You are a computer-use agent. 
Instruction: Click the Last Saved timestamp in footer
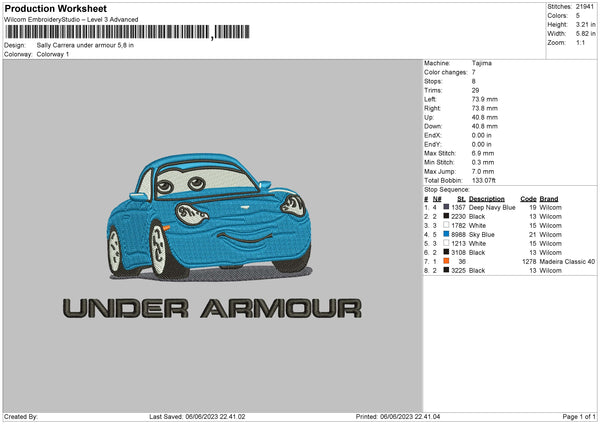(197, 417)
